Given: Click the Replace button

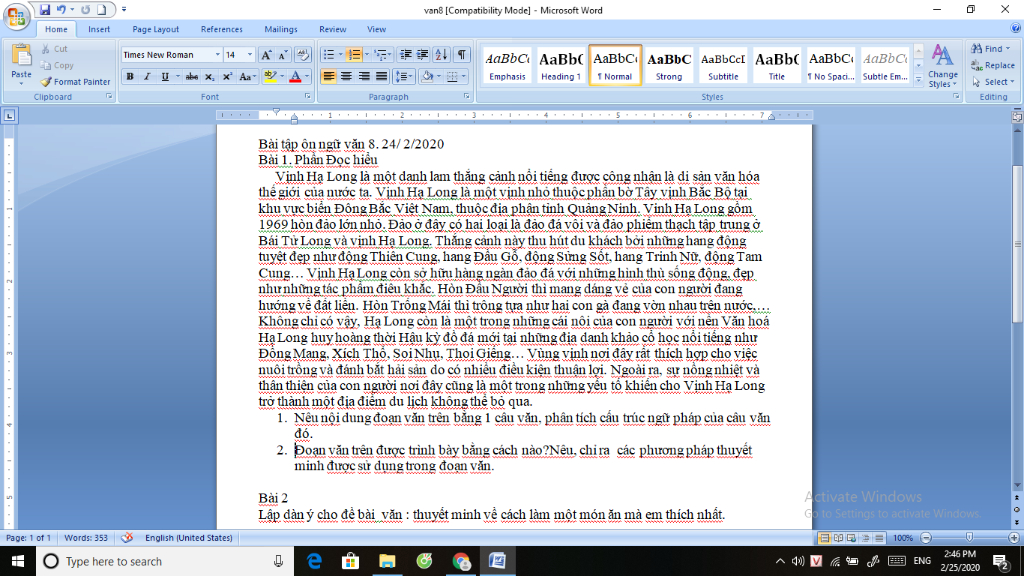Looking at the screenshot, I should coord(993,65).
